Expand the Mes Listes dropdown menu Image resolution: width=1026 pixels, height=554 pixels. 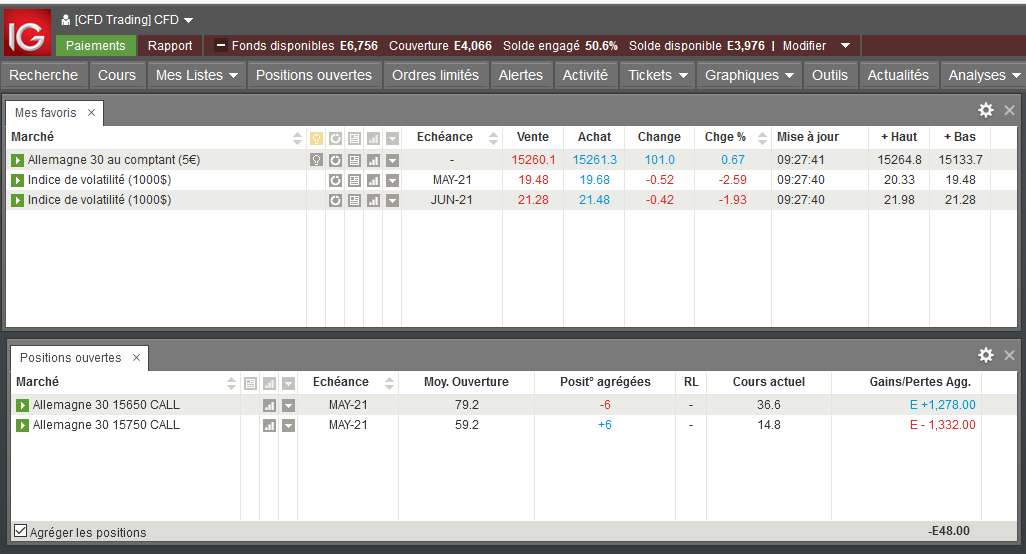pos(233,75)
